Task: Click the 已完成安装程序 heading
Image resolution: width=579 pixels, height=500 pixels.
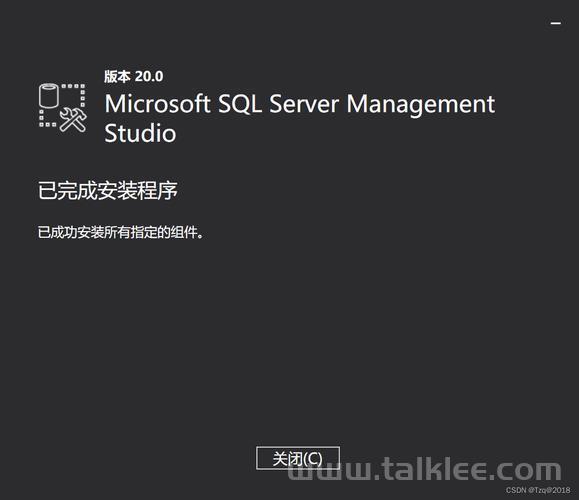Action: pyautogui.click(x=107, y=191)
